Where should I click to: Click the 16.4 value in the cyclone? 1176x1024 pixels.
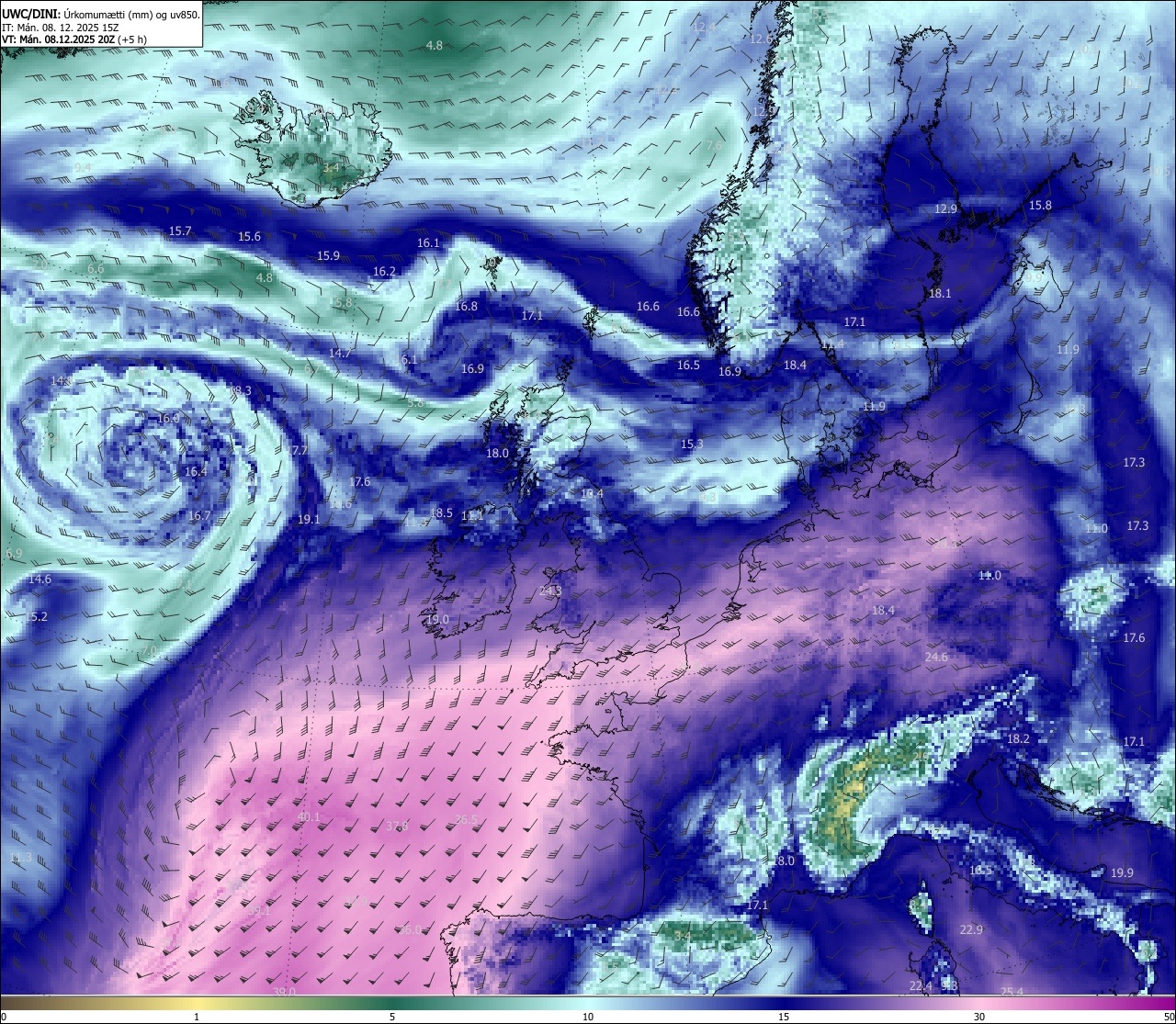(x=196, y=472)
